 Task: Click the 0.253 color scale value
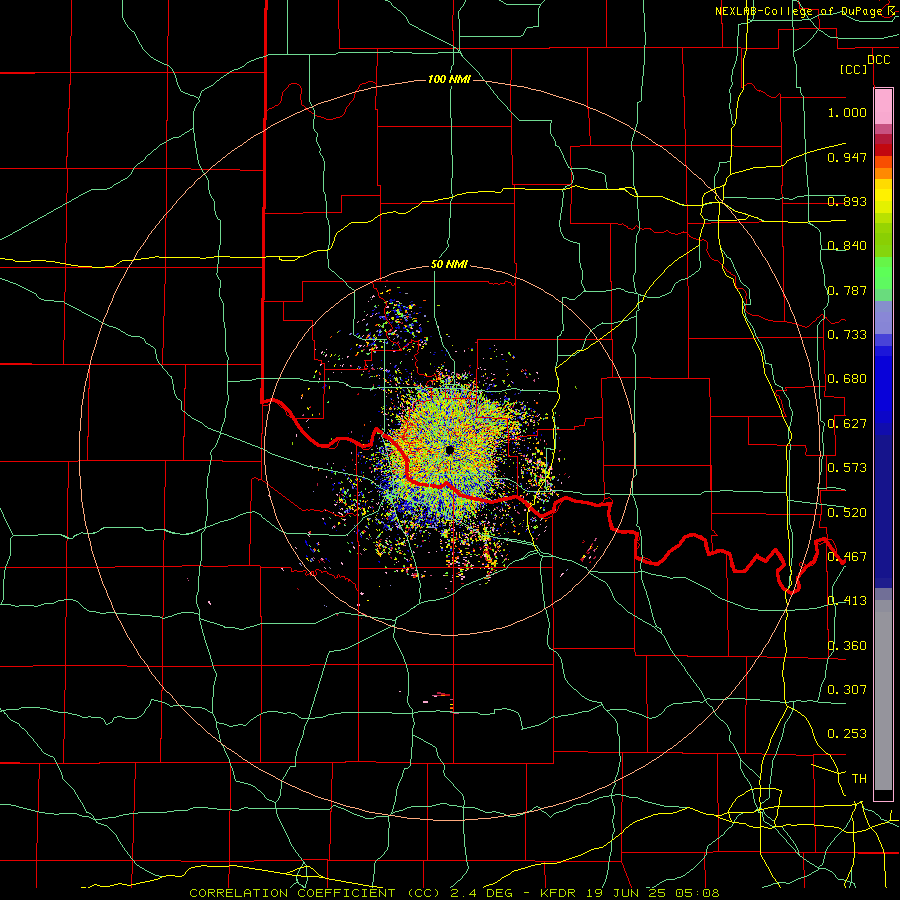847,734
